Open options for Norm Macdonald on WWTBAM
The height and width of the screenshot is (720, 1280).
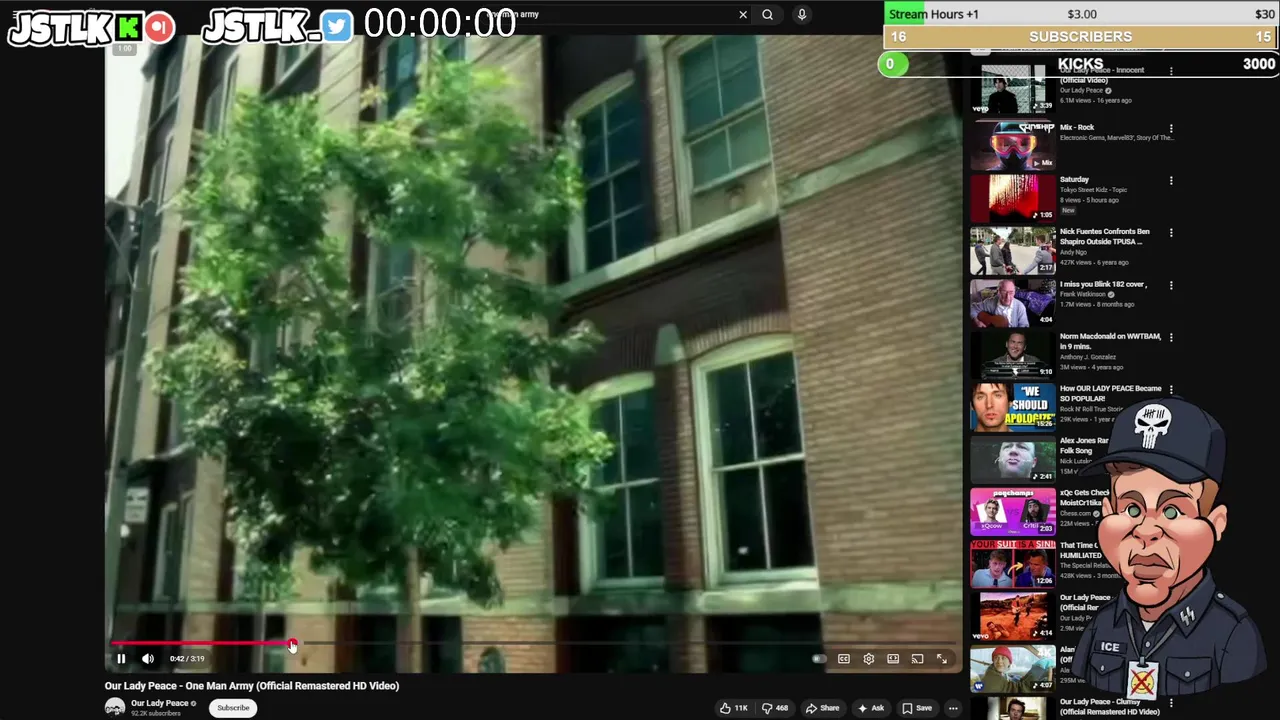point(1171,337)
